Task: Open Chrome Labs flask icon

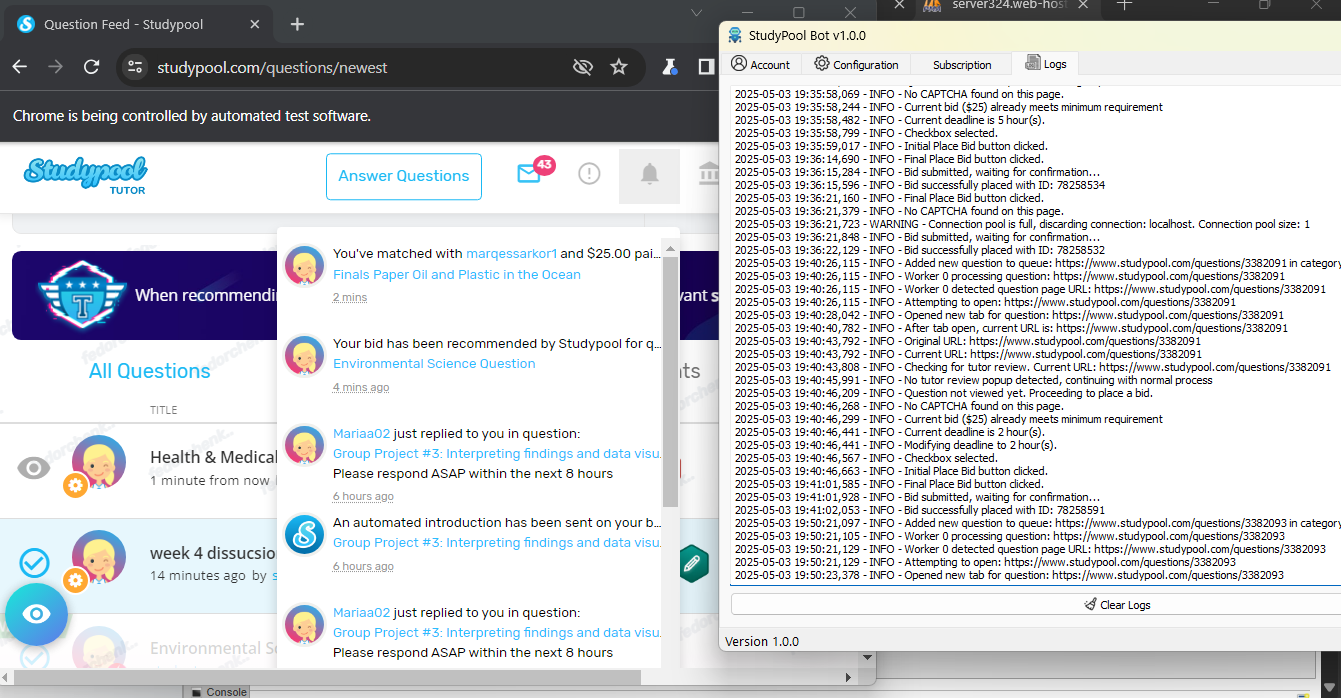Action: (x=670, y=67)
